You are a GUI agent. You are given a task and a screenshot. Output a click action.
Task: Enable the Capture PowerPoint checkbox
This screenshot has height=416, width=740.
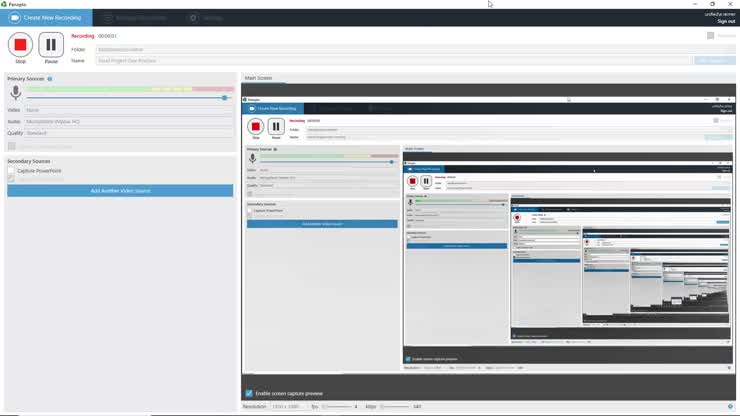click(x=11, y=171)
